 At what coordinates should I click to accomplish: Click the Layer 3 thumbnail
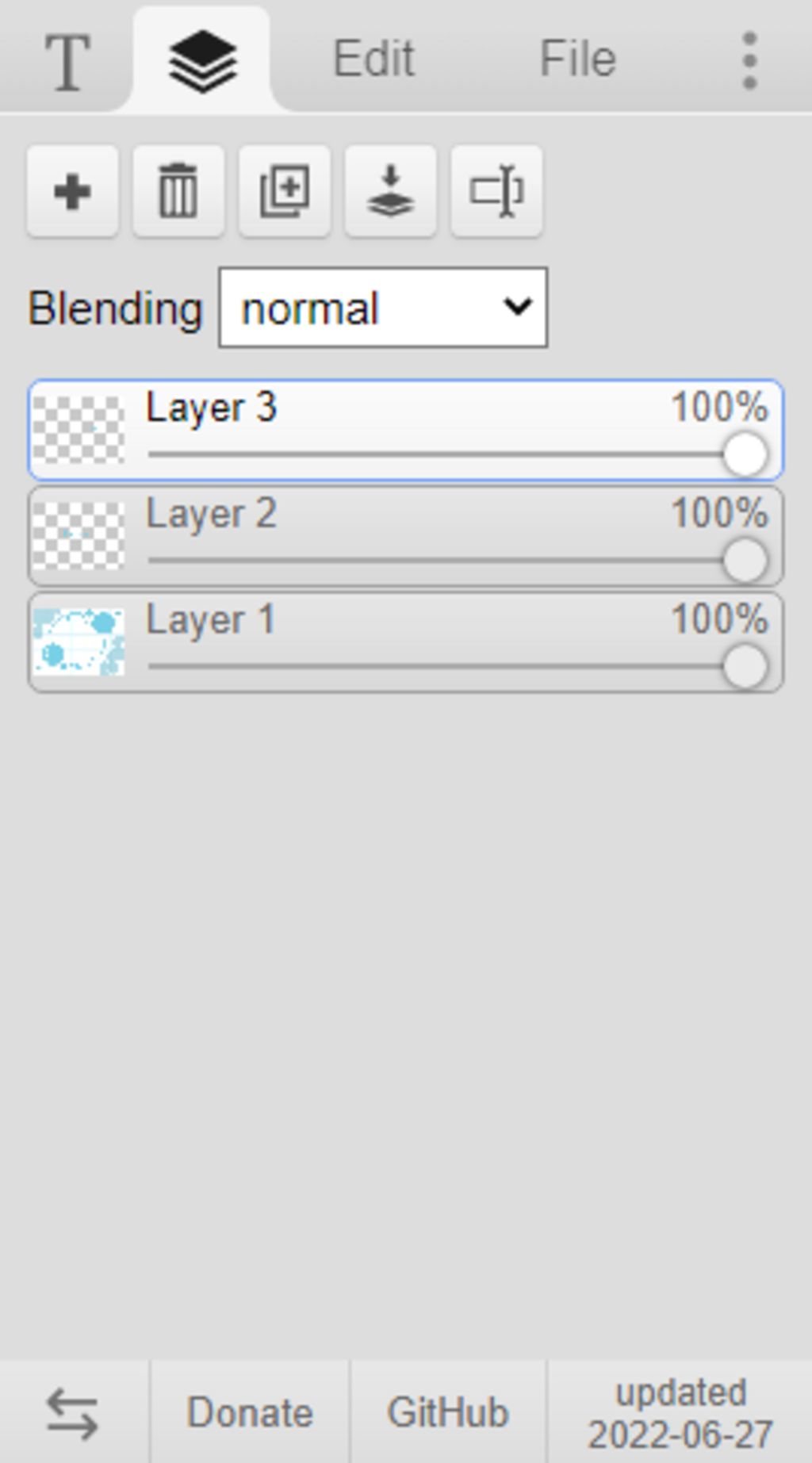tap(79, 430)
